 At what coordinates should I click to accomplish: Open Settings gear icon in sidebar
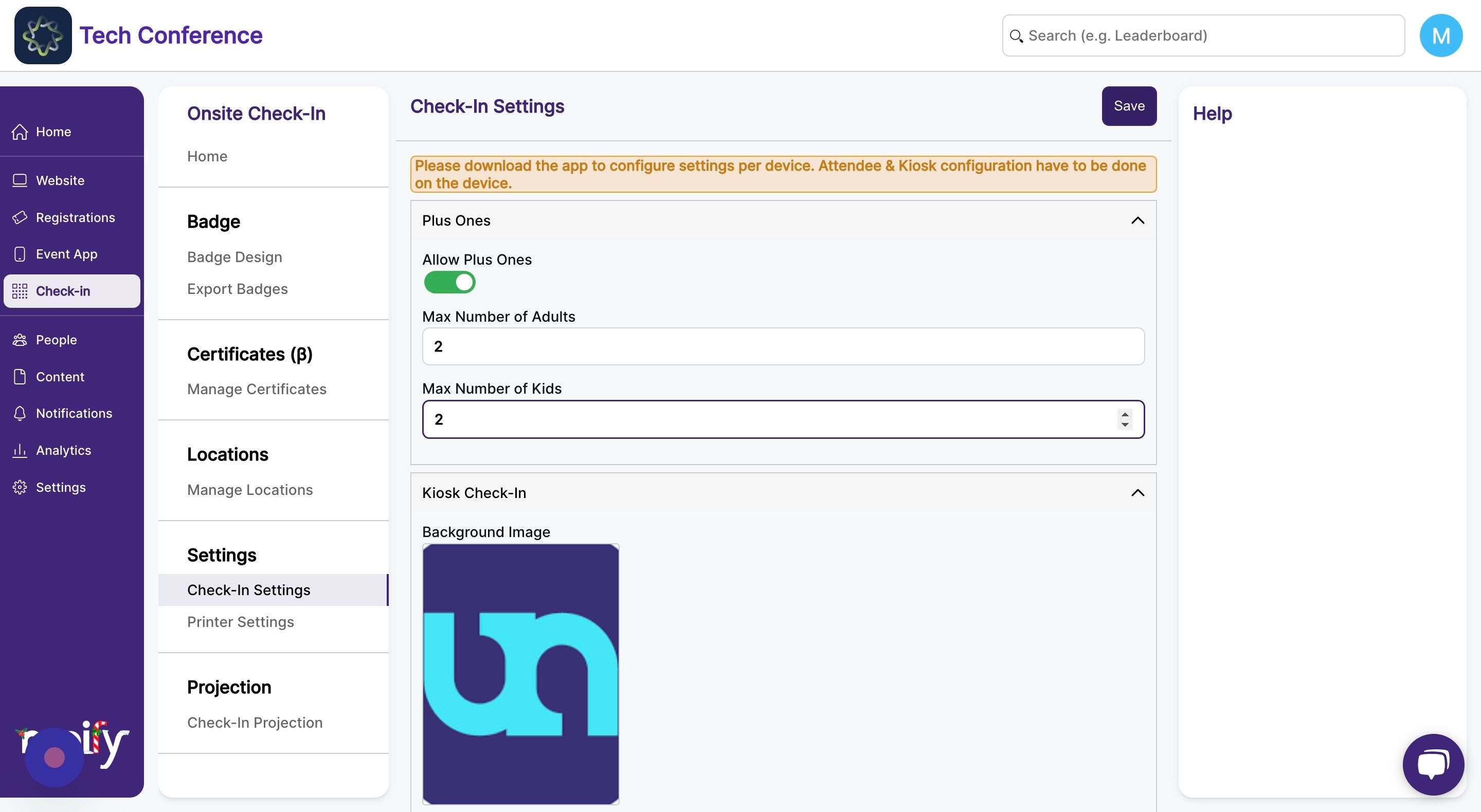pyautogui.click(x=20, y=487)
